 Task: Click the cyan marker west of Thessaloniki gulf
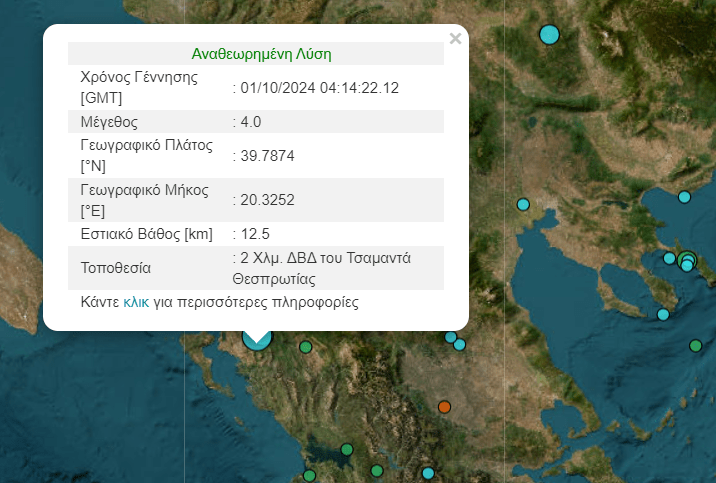[523, 204]
